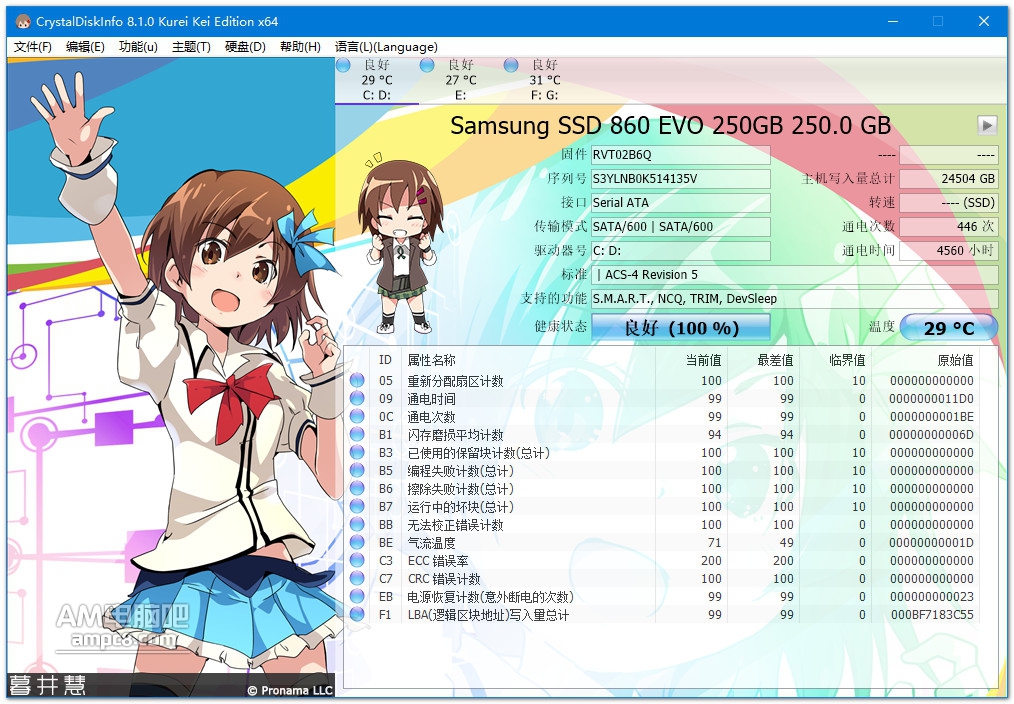Click status orb for E: disk
The width and height of the screenshot is (1014, 704).
click(427, 65)
